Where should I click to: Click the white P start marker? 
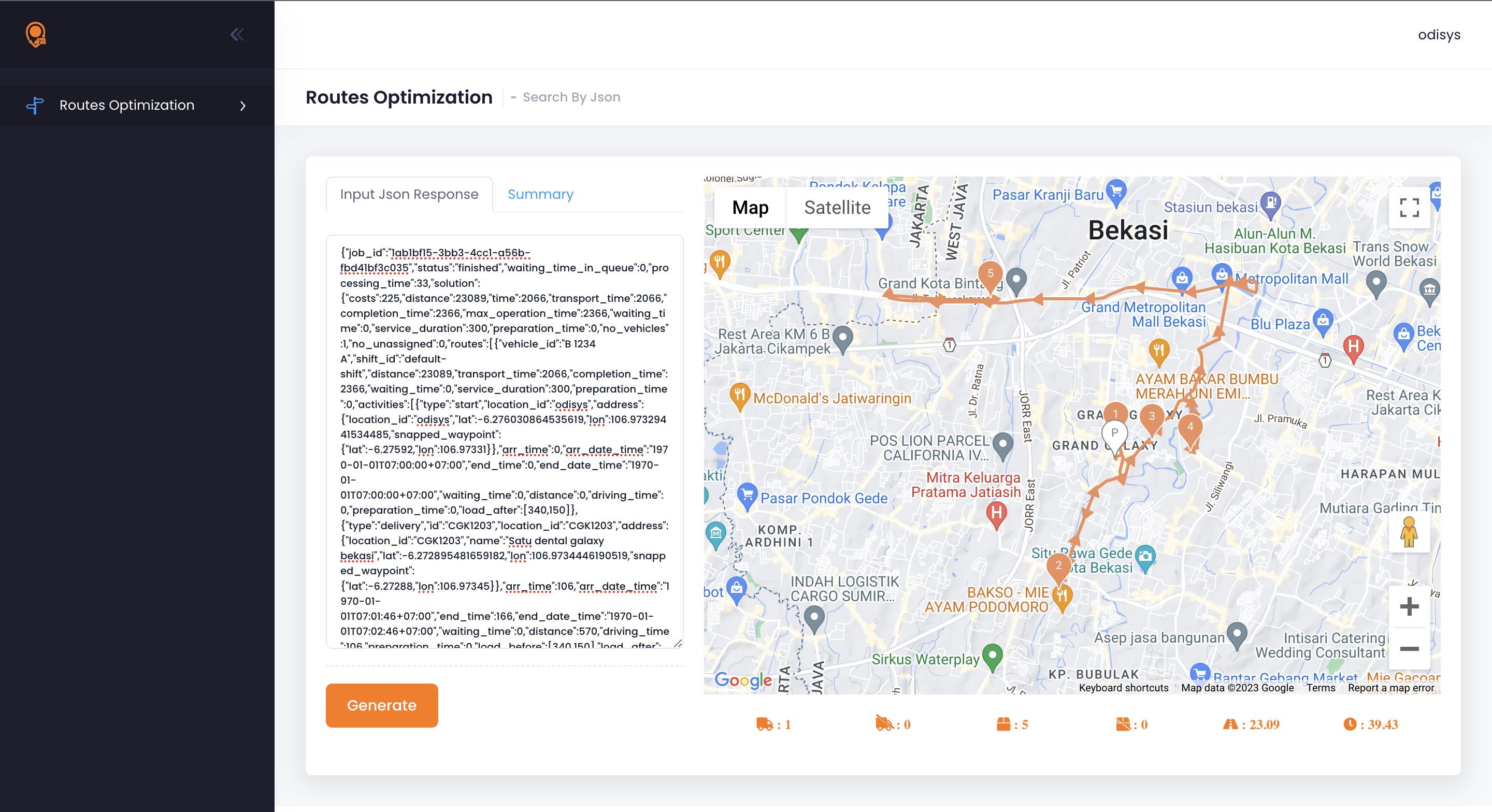1114,434
